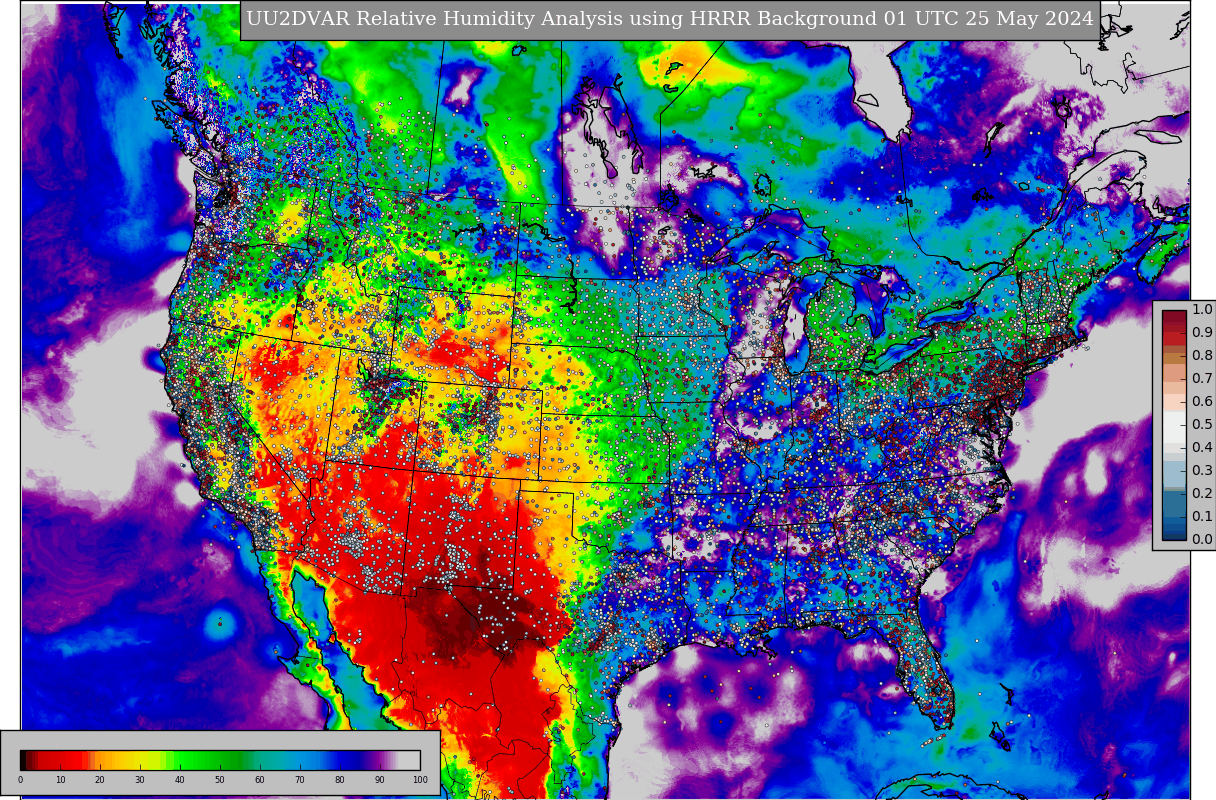Click the UU2DVAR Relative Humidity Analysis title
Image resolution: width=1216 pixels, height=800 pixels.
(670, 19)
